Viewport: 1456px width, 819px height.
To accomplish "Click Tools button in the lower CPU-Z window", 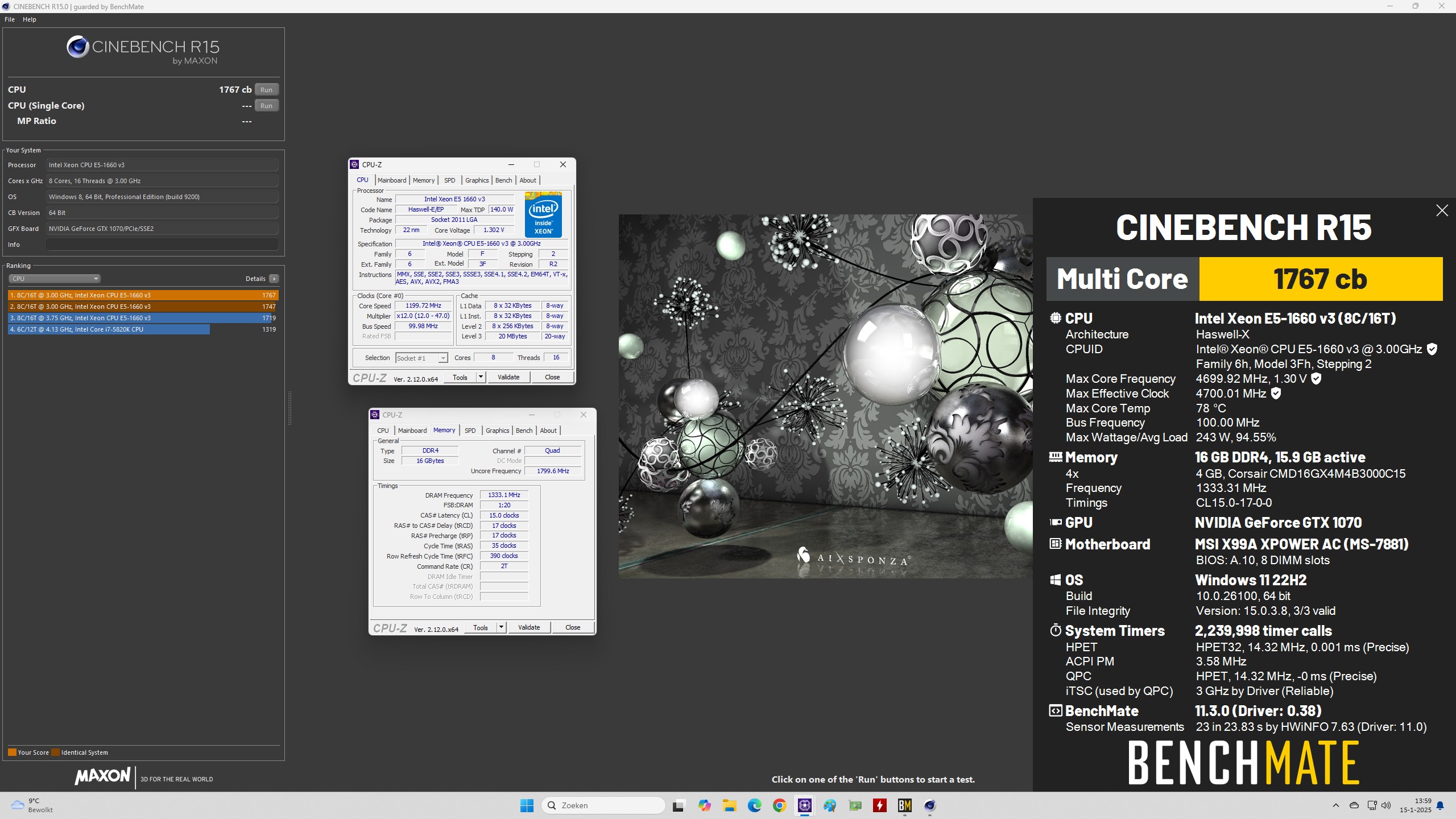I will 481,627.
